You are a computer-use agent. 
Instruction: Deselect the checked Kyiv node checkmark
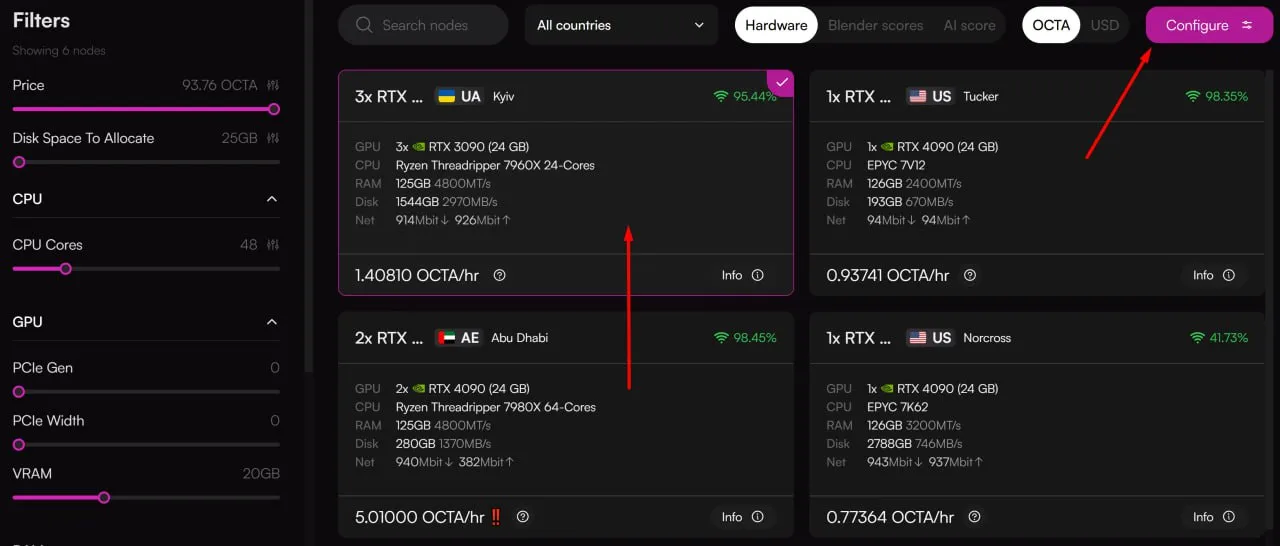(x=782, y=81)
